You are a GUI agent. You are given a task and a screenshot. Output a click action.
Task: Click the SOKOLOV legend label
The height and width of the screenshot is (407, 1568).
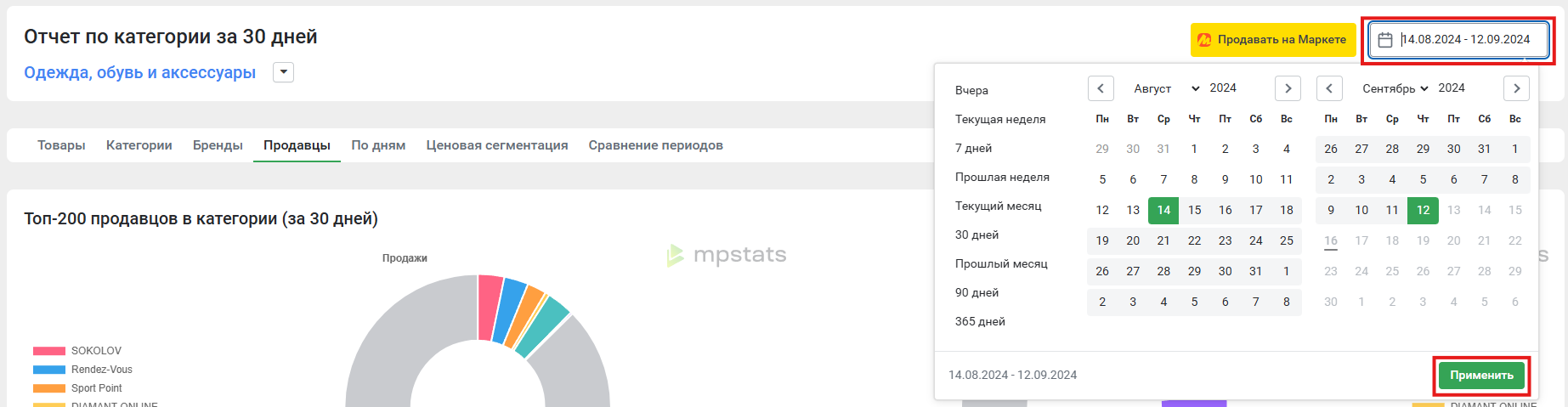pos(96,351)
